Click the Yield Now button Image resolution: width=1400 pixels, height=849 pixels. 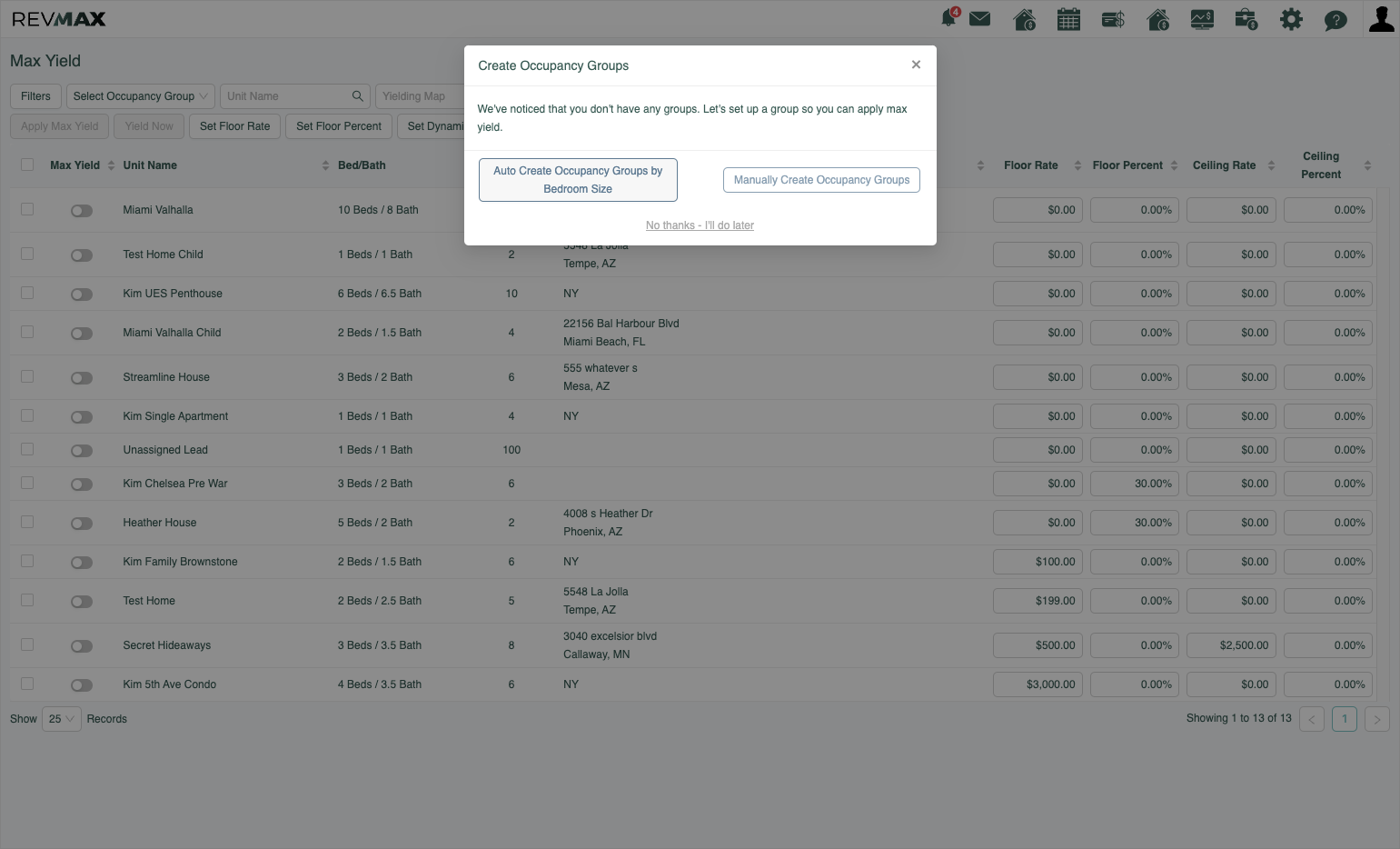[149, 126]
